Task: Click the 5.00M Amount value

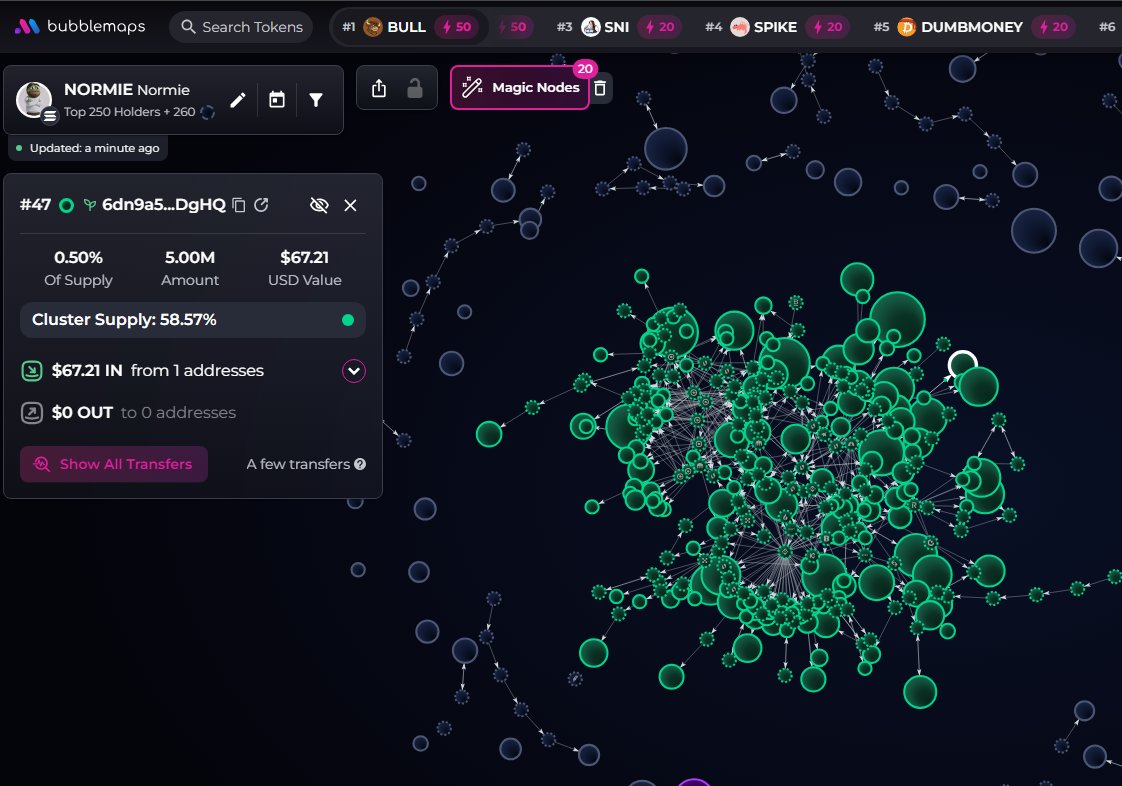Action: [190, 258]
